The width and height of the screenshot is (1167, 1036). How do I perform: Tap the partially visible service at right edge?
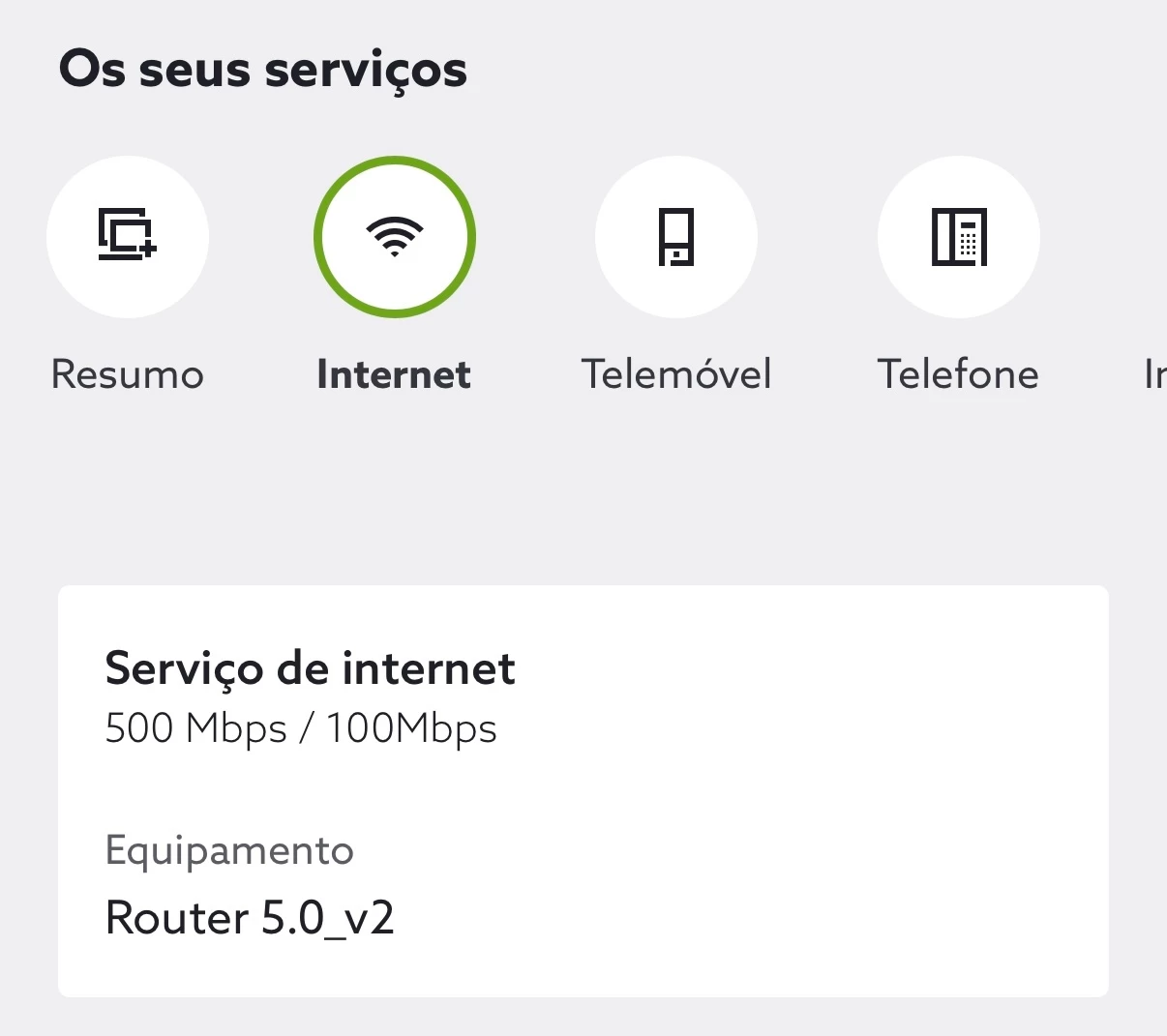coord(1153,374)
